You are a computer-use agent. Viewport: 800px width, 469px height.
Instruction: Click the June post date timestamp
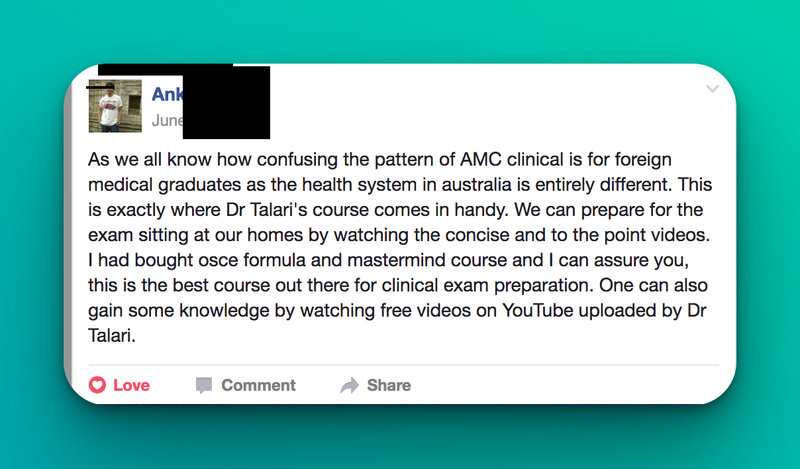click(x=166, y=120)
